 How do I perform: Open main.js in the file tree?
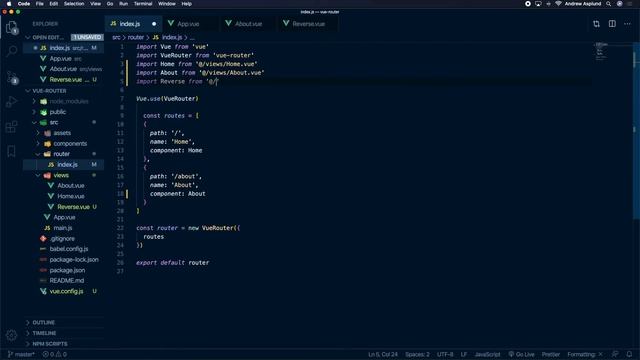tap(64, 228)
